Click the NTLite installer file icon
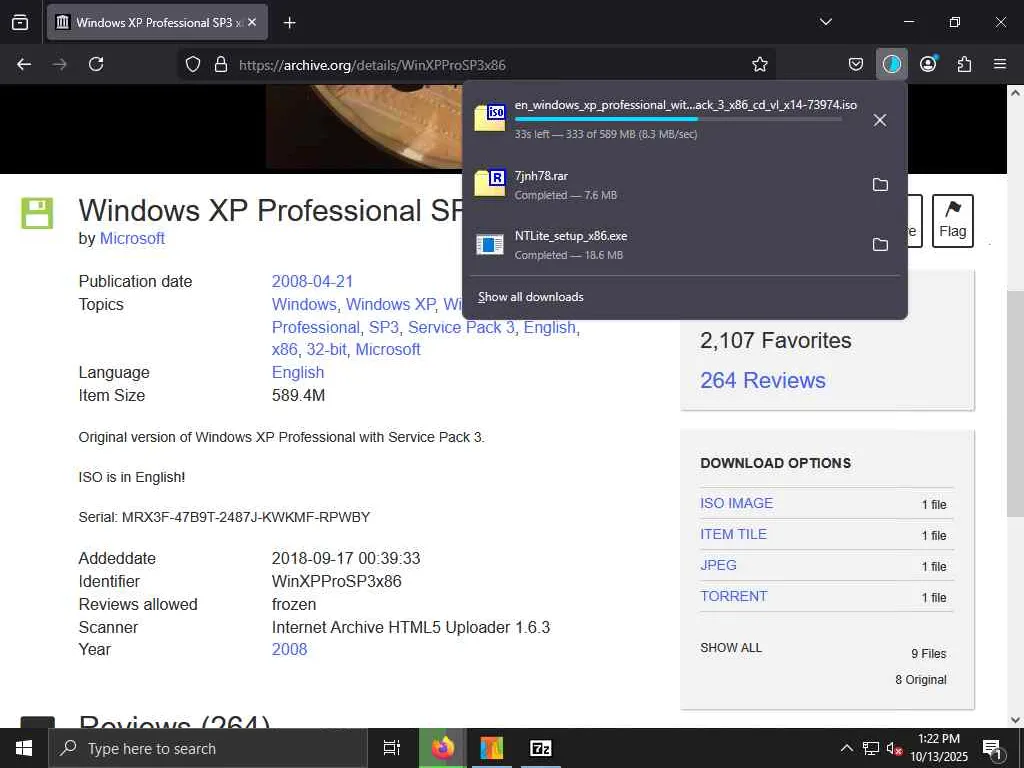This screenshot has width=1024, height=768. 490,244
